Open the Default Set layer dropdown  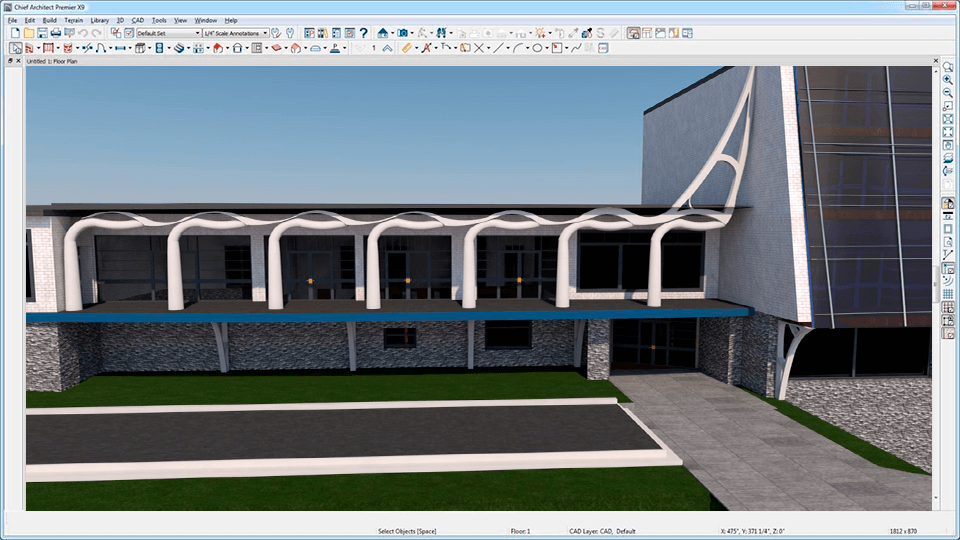click(x=168, y=33)
